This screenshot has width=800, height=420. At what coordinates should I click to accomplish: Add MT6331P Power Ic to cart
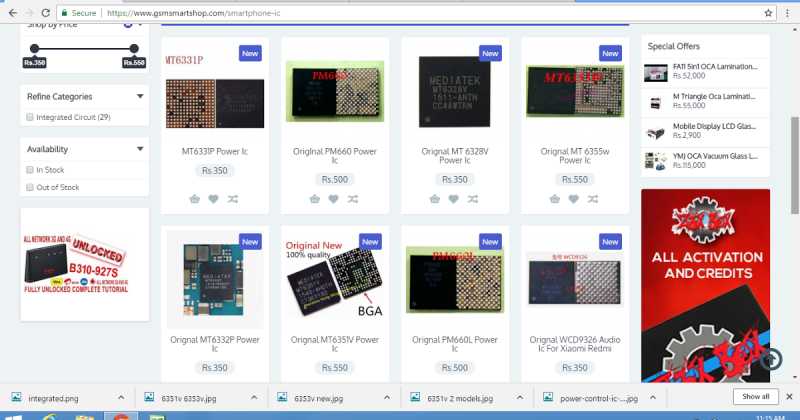pos(194,199)
